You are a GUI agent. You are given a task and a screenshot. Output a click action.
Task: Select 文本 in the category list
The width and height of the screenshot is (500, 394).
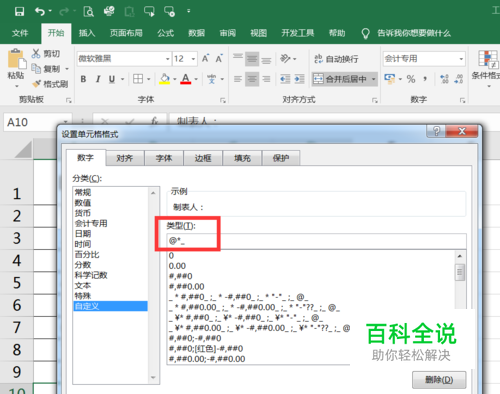(x=110, y=286)
